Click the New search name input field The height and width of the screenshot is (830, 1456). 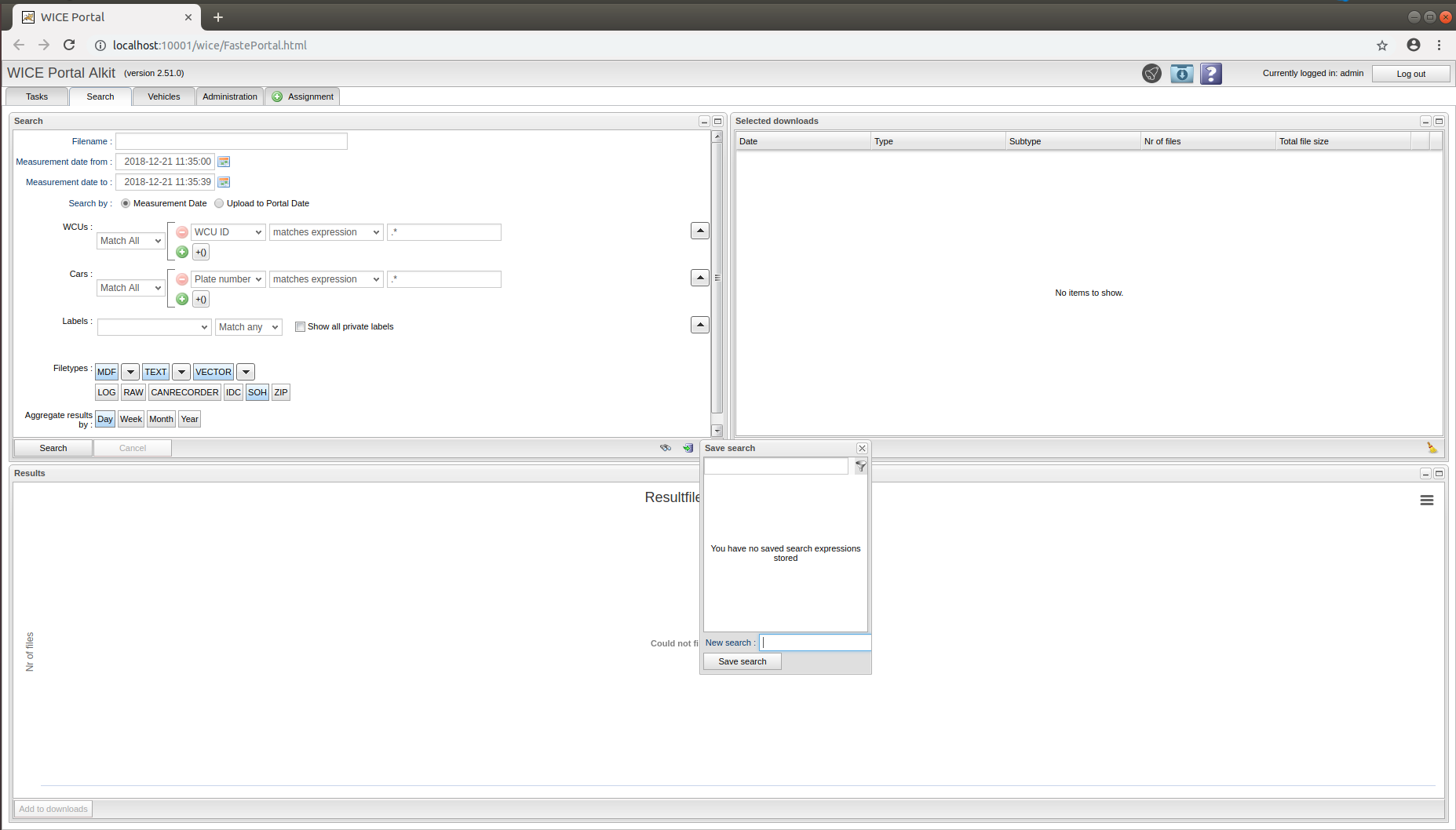pos(815,643)
